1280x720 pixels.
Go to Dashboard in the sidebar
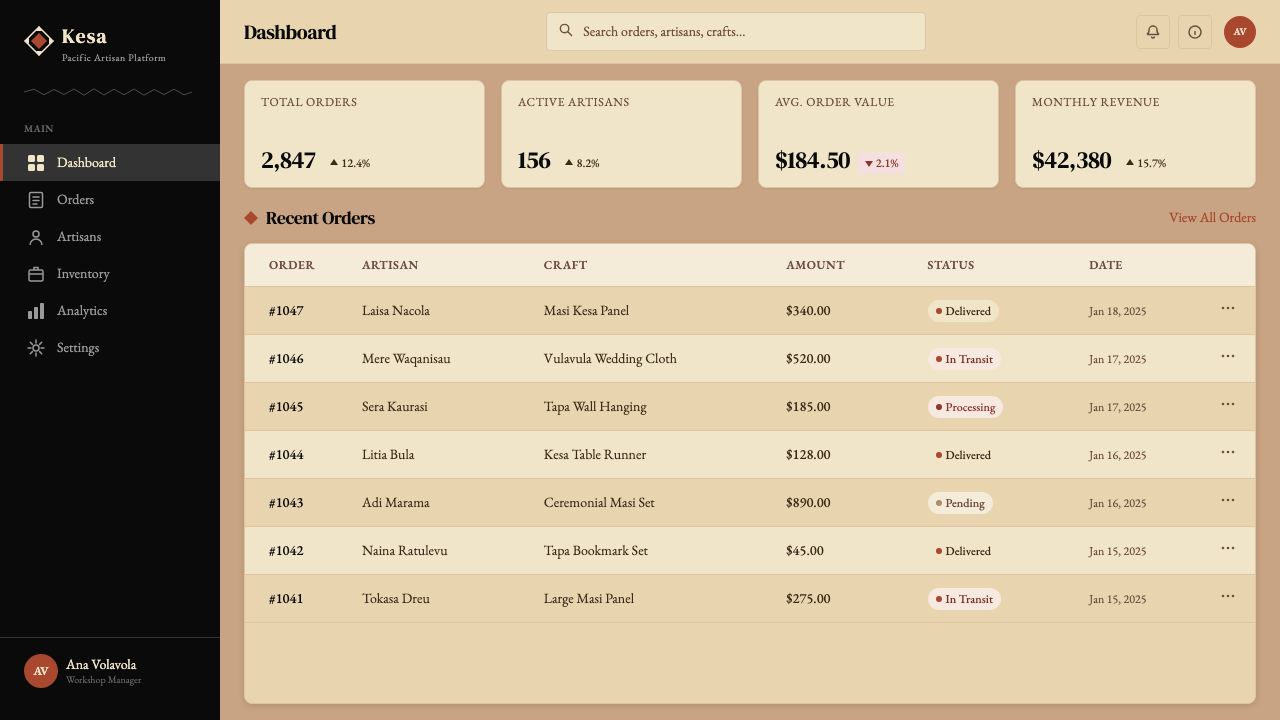(110, 163)
